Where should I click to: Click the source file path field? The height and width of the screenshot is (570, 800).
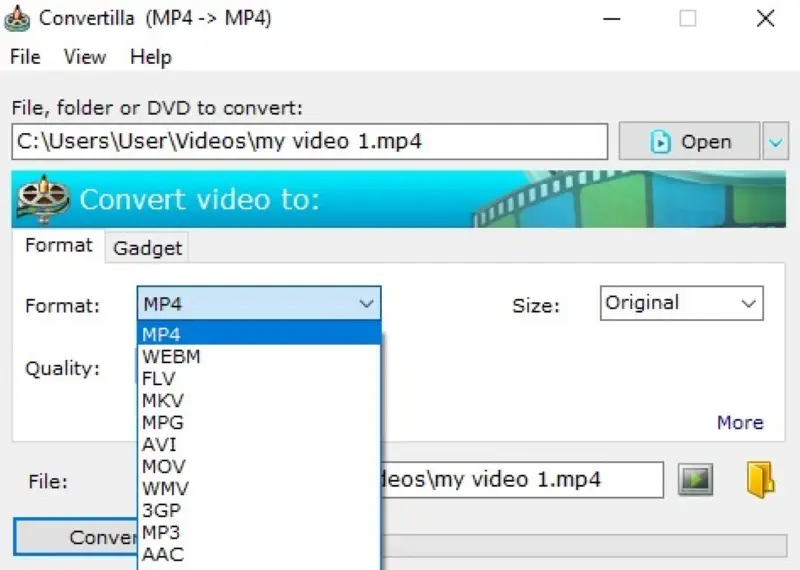coord(310,141)
